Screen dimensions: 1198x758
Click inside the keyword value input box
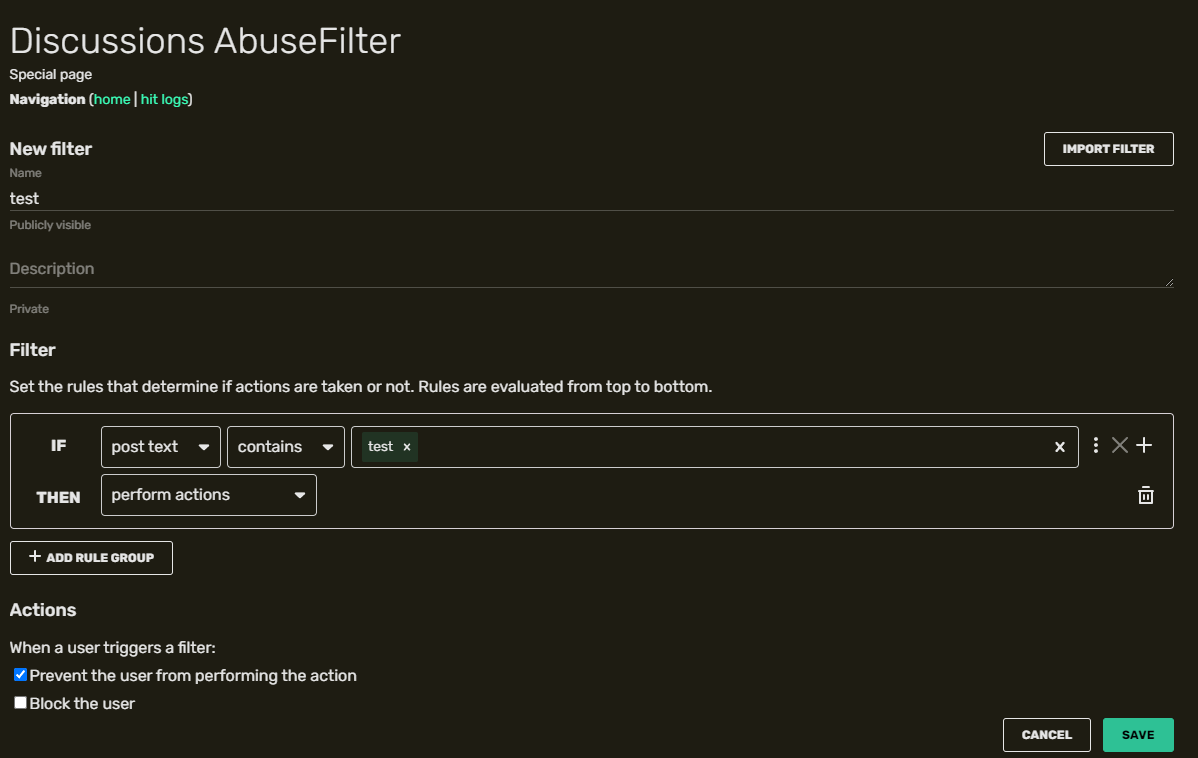(730, 447)
